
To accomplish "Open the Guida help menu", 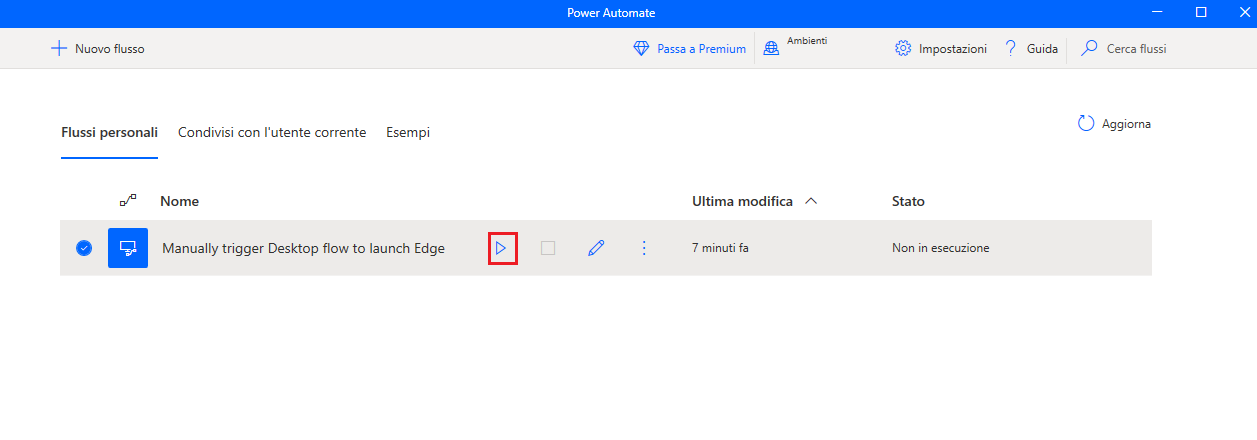I will pos(1031,48).
